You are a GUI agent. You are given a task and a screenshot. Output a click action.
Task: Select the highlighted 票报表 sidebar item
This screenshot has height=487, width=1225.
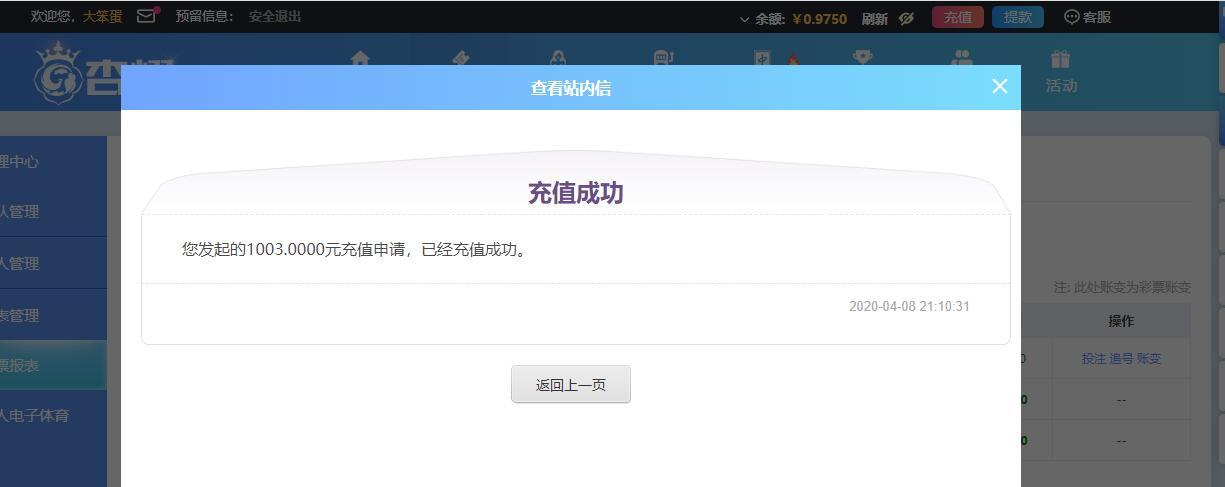(53, 365)
